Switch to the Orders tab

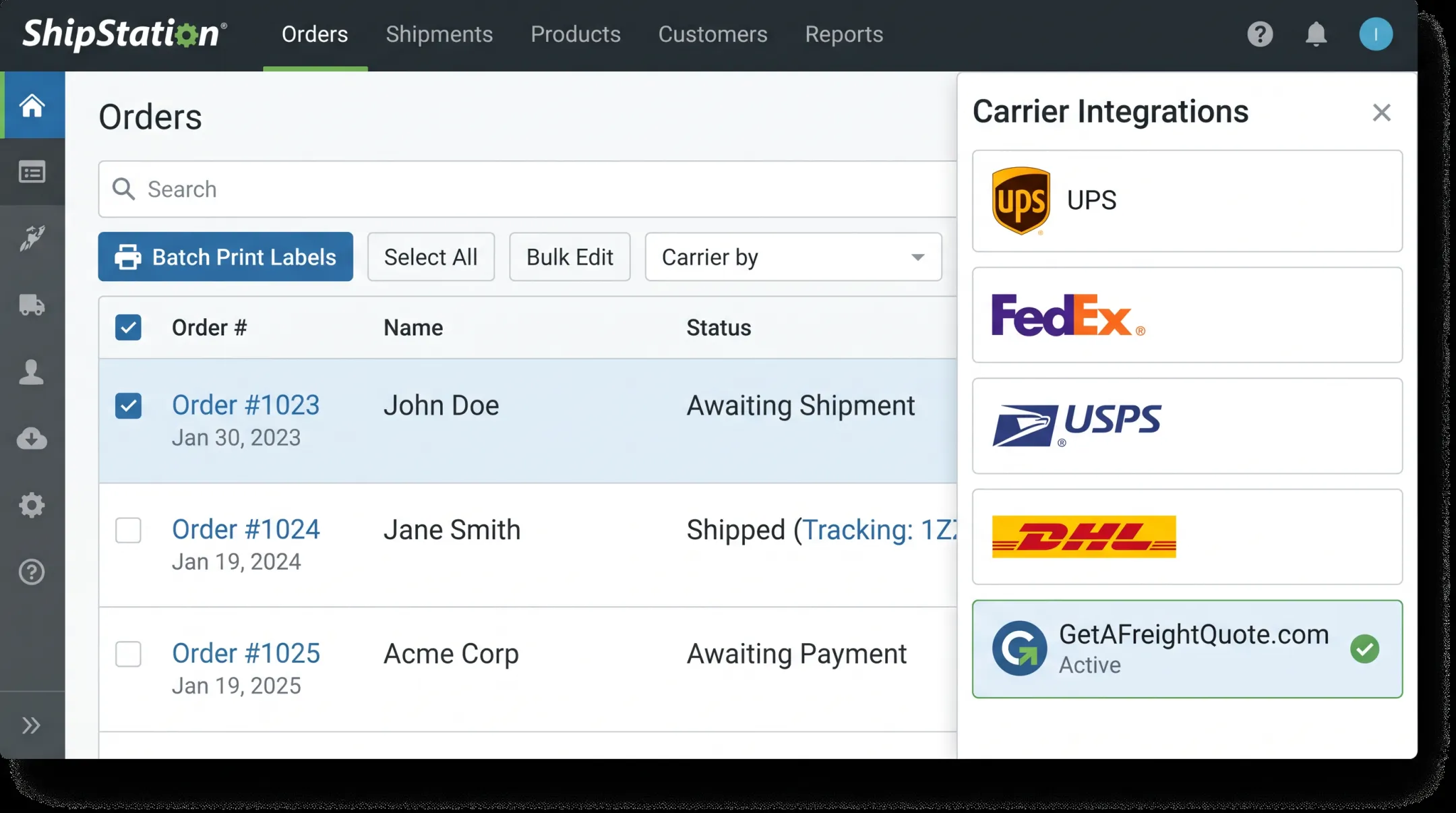[x=315, y=34]
